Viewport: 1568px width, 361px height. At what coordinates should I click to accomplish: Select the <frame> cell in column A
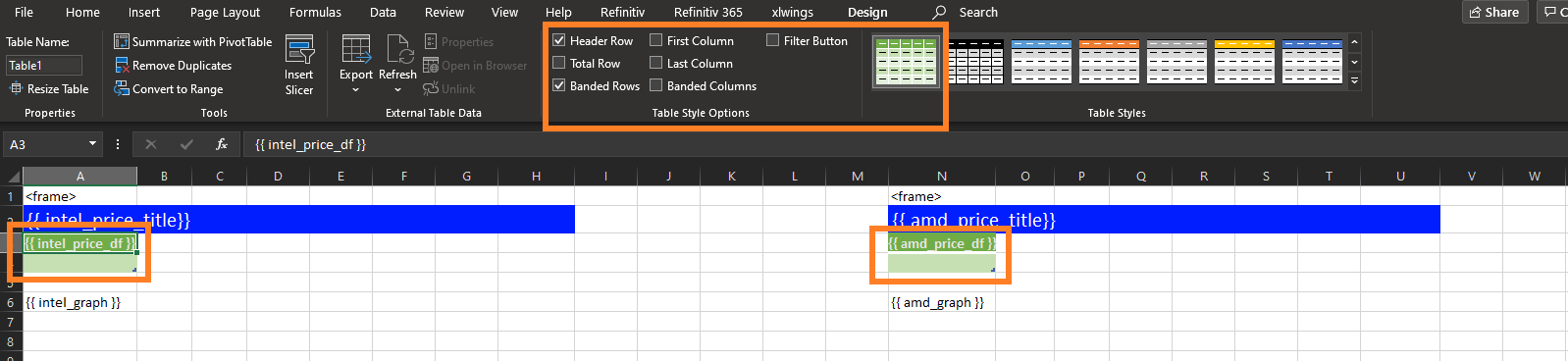79,196
